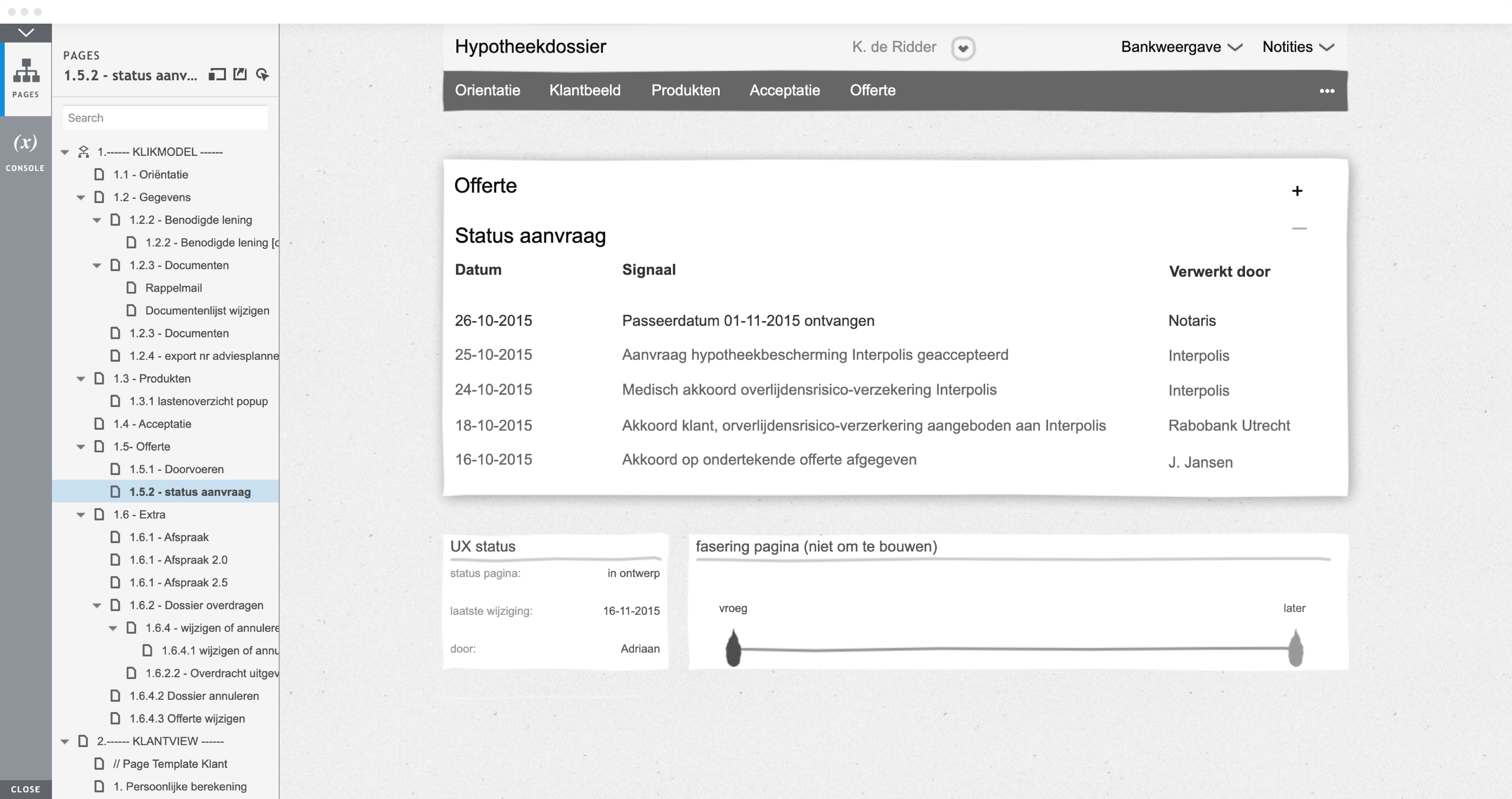Viewport: 1512px width, 799px height.
Task: Open page 1.5.1 - Doorvoeren
Action: click(x=176, y=469)
